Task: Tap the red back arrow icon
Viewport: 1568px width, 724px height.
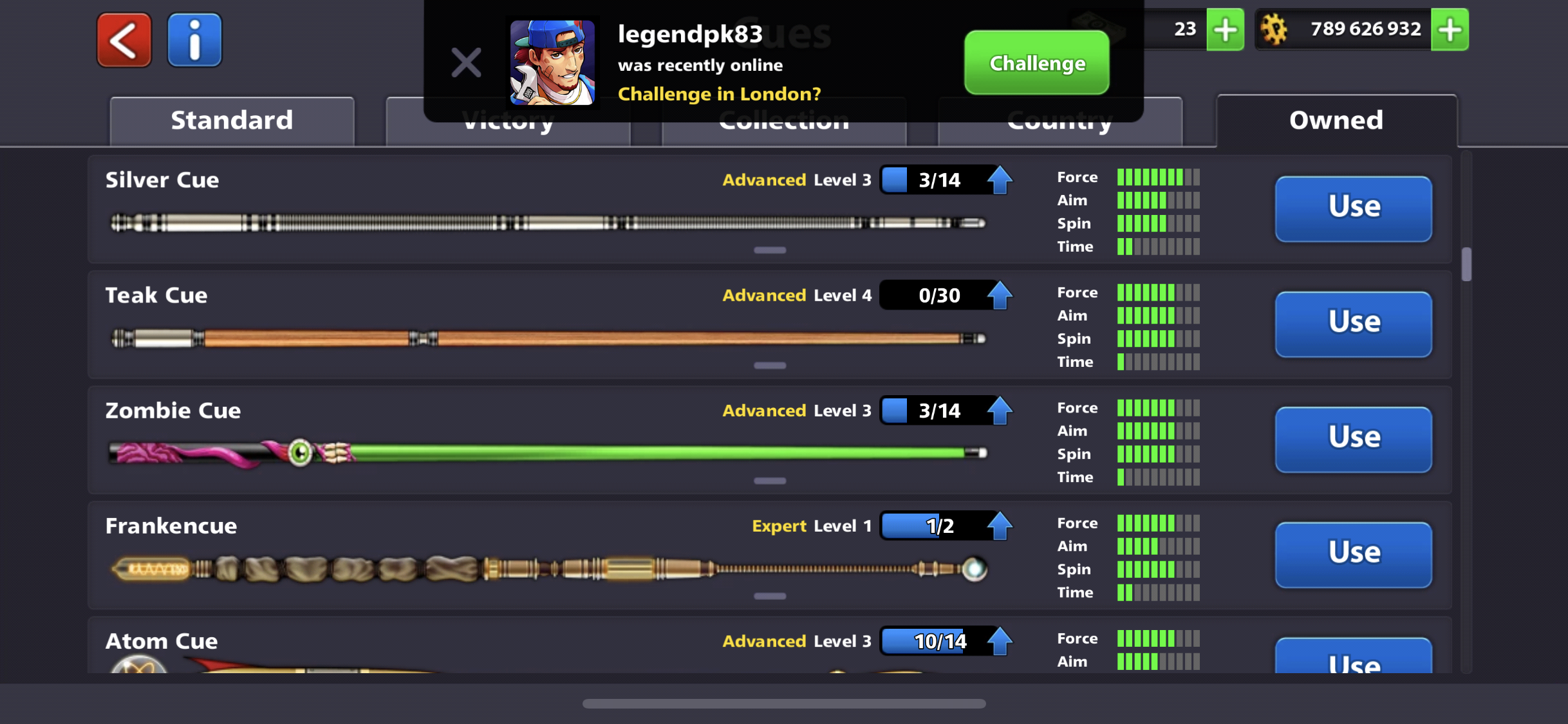Action: [124, 40]
